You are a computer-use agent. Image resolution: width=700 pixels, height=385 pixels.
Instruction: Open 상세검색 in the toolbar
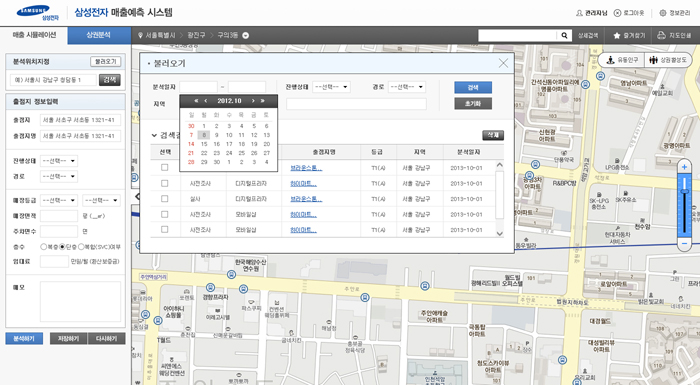tap(588, 35)
